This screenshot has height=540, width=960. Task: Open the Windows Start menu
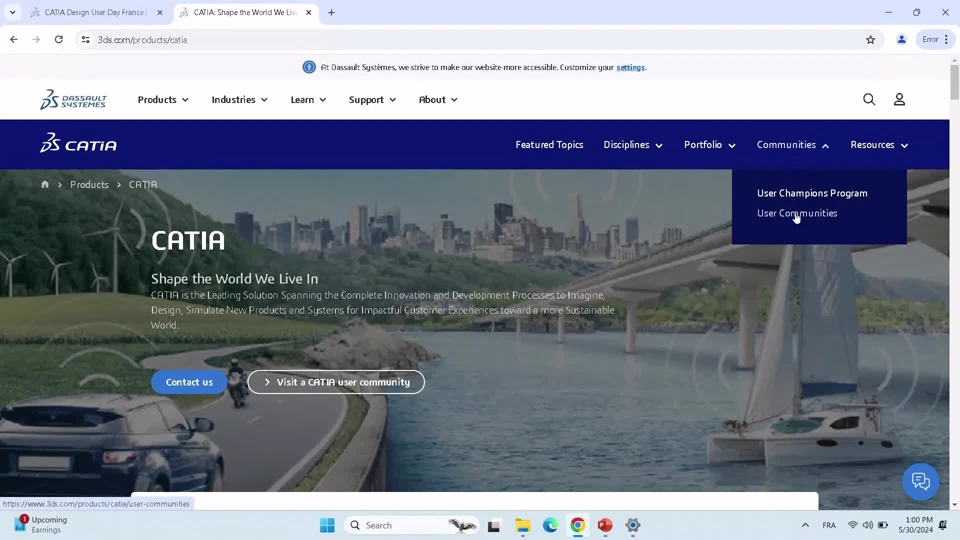point(327,525)
